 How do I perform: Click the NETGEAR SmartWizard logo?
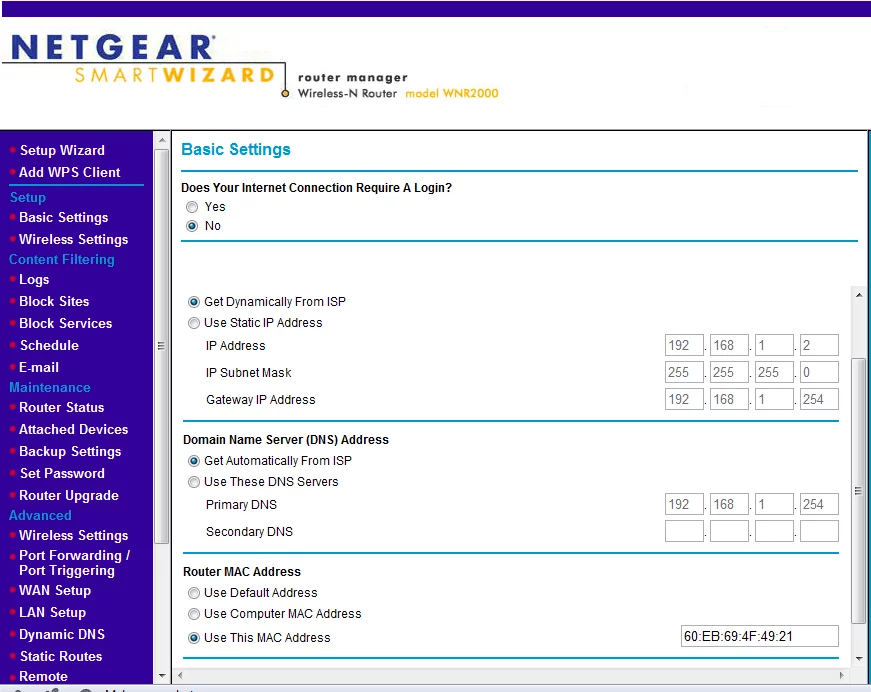coord(143,59)
